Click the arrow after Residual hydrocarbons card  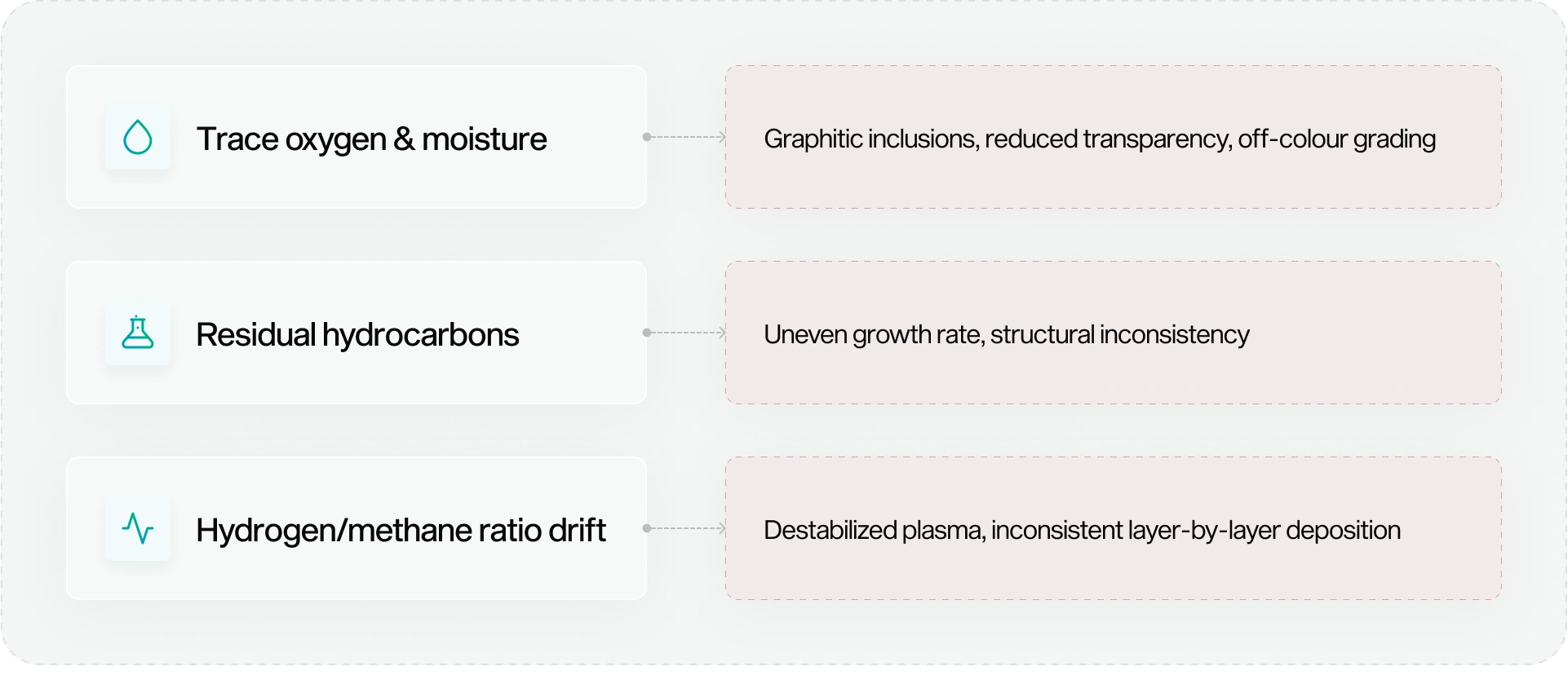pyautogui.click(x=721, y=333)
